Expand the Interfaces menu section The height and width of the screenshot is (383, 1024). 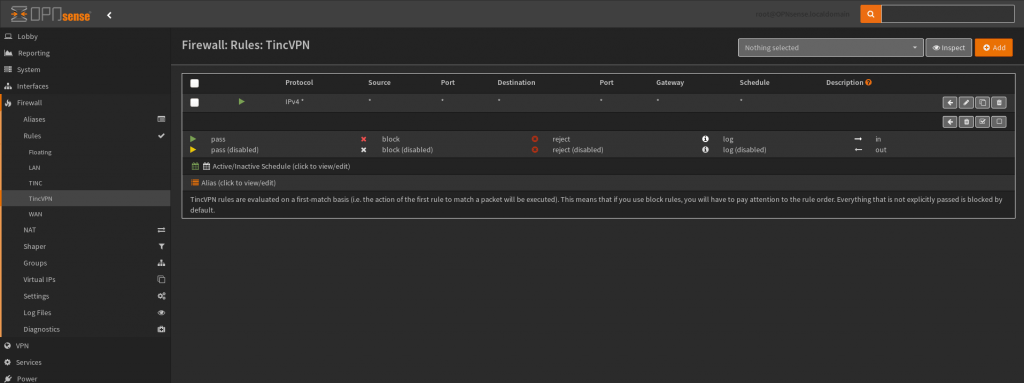[x=85, y=86]
